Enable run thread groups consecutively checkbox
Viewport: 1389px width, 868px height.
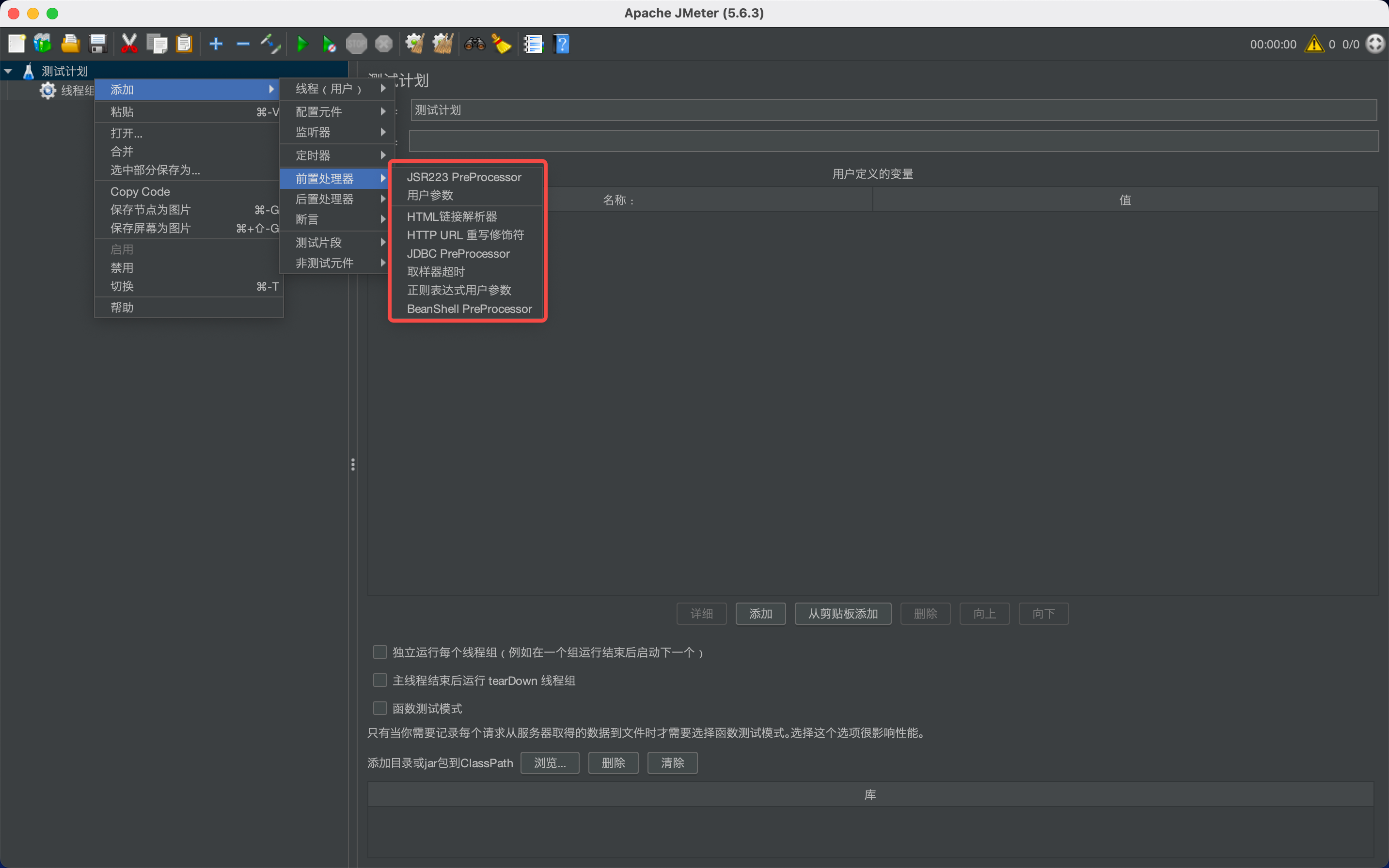point(379,652)
